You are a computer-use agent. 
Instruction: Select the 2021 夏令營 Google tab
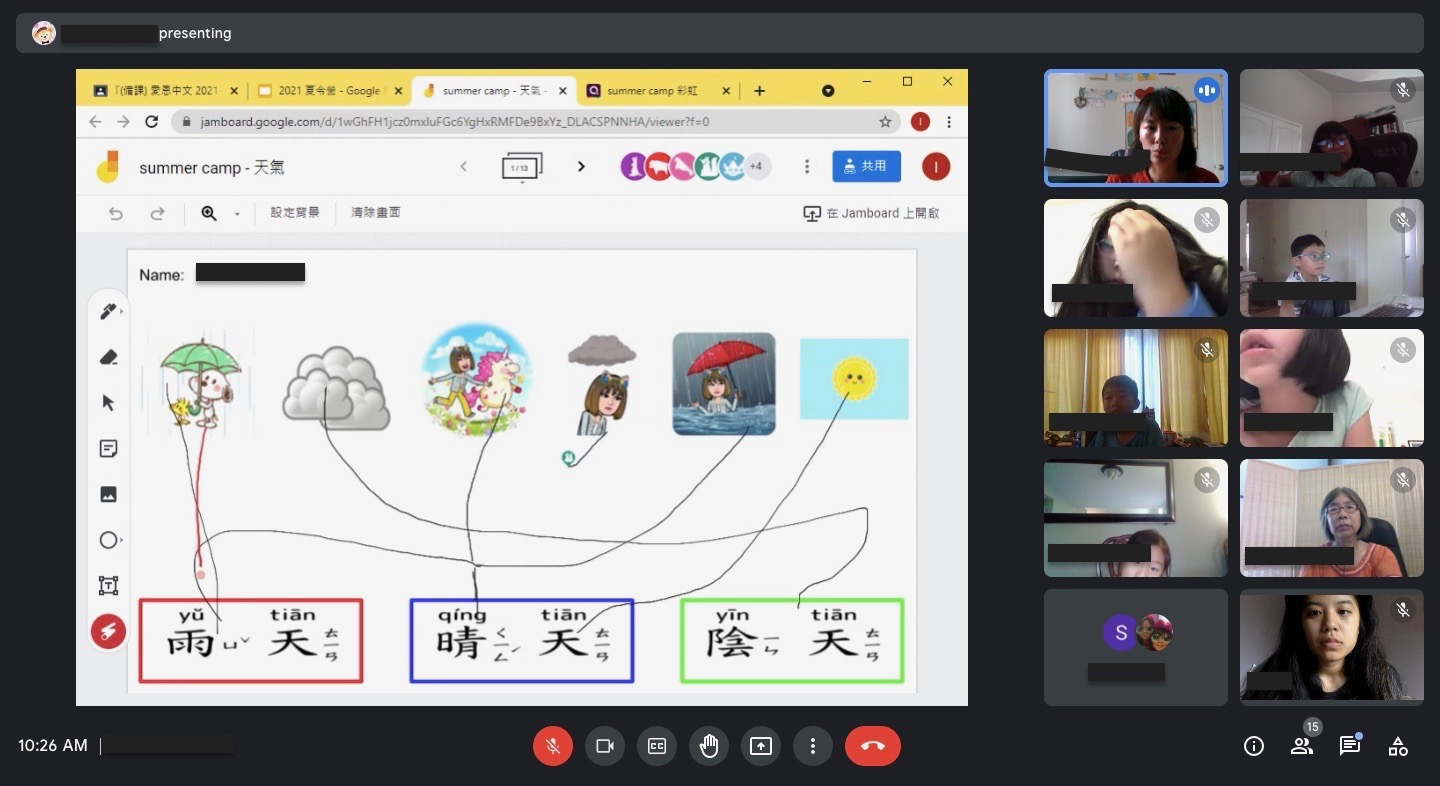pos(330,90)
